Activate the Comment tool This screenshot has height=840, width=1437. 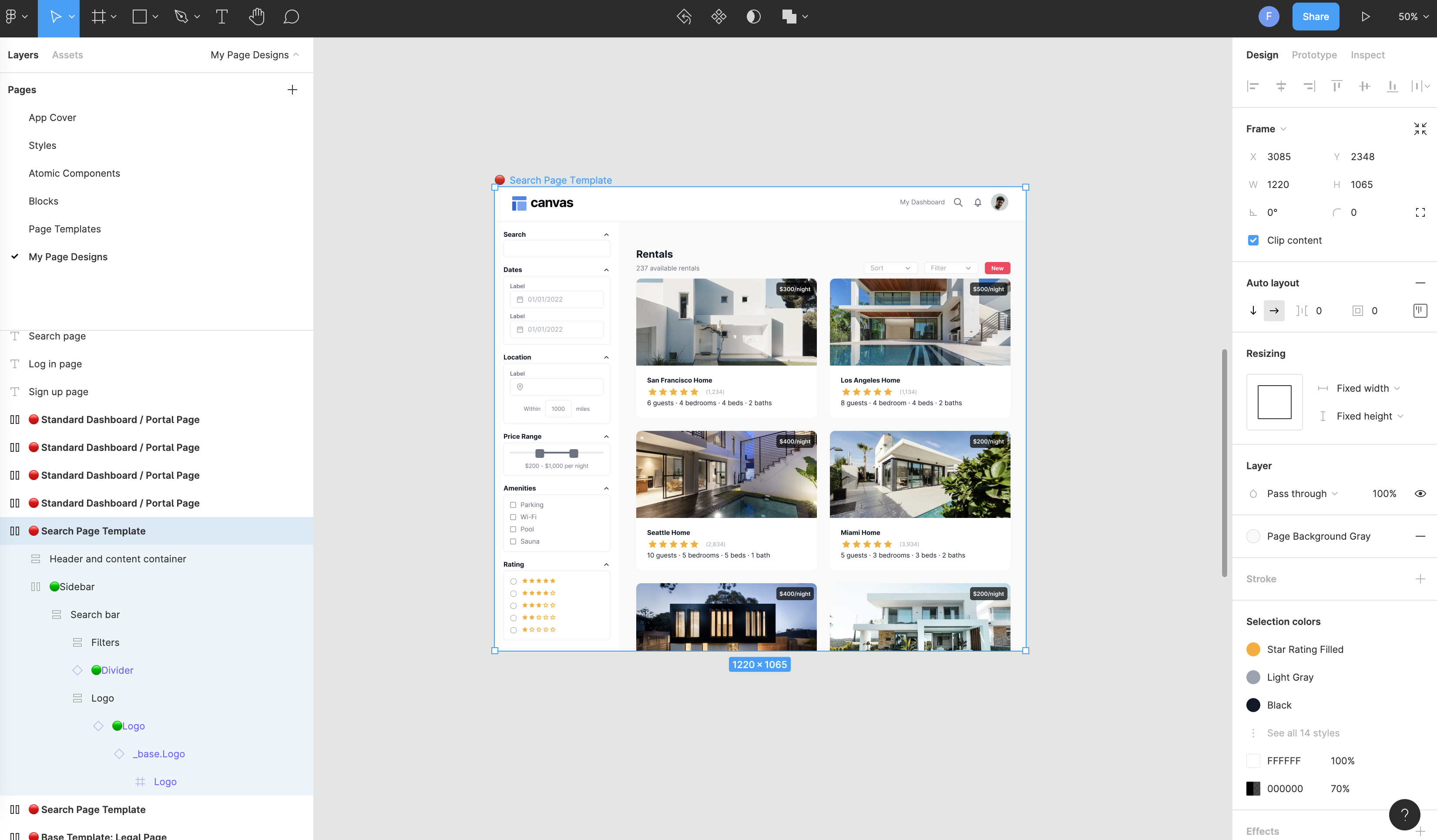(x=291, y=17)
